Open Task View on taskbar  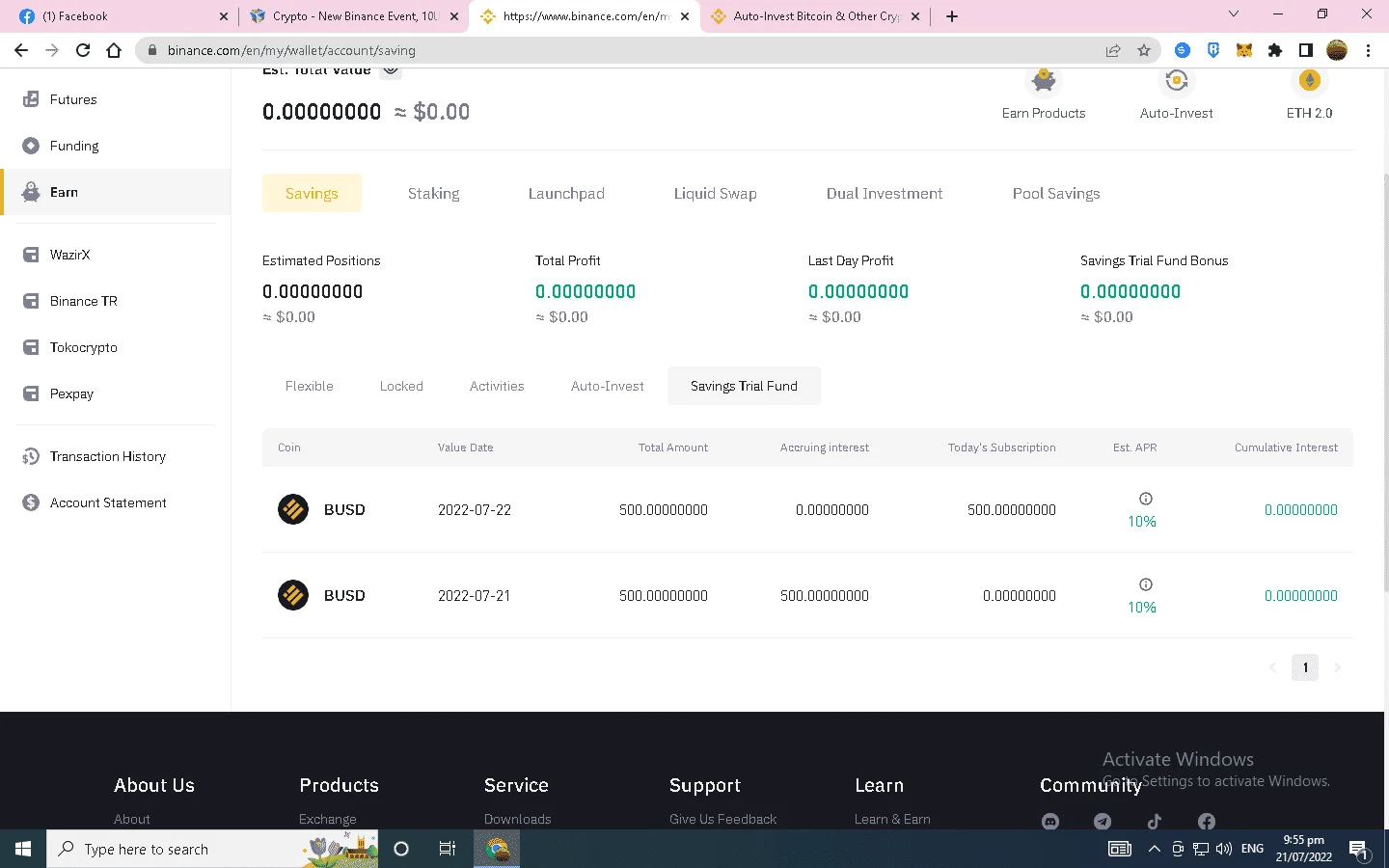447,849
